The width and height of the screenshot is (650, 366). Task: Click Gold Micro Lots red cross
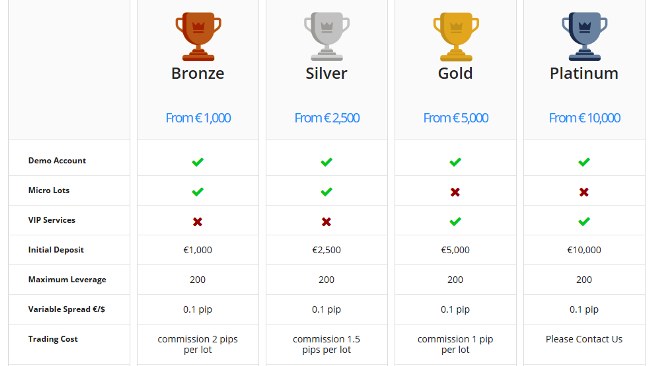(x=455, y=192)
